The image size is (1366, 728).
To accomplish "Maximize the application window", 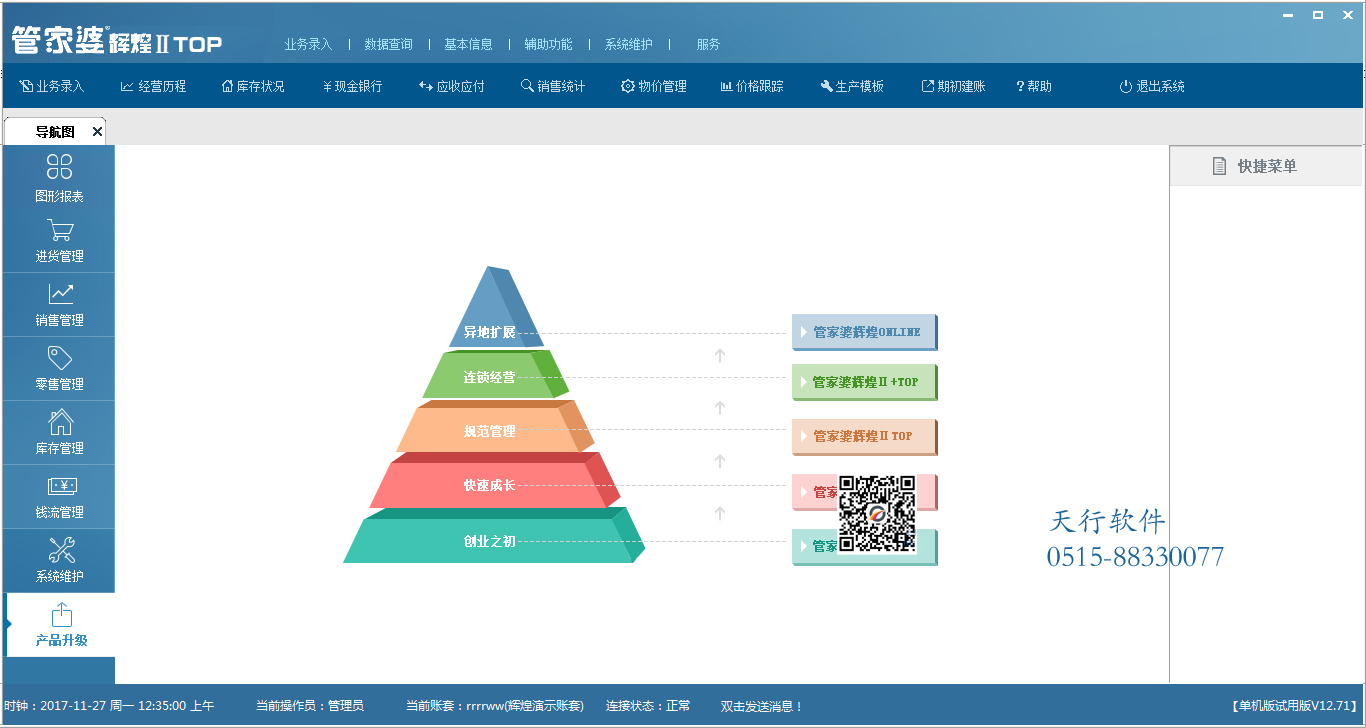I will [x=1318, y=15].
